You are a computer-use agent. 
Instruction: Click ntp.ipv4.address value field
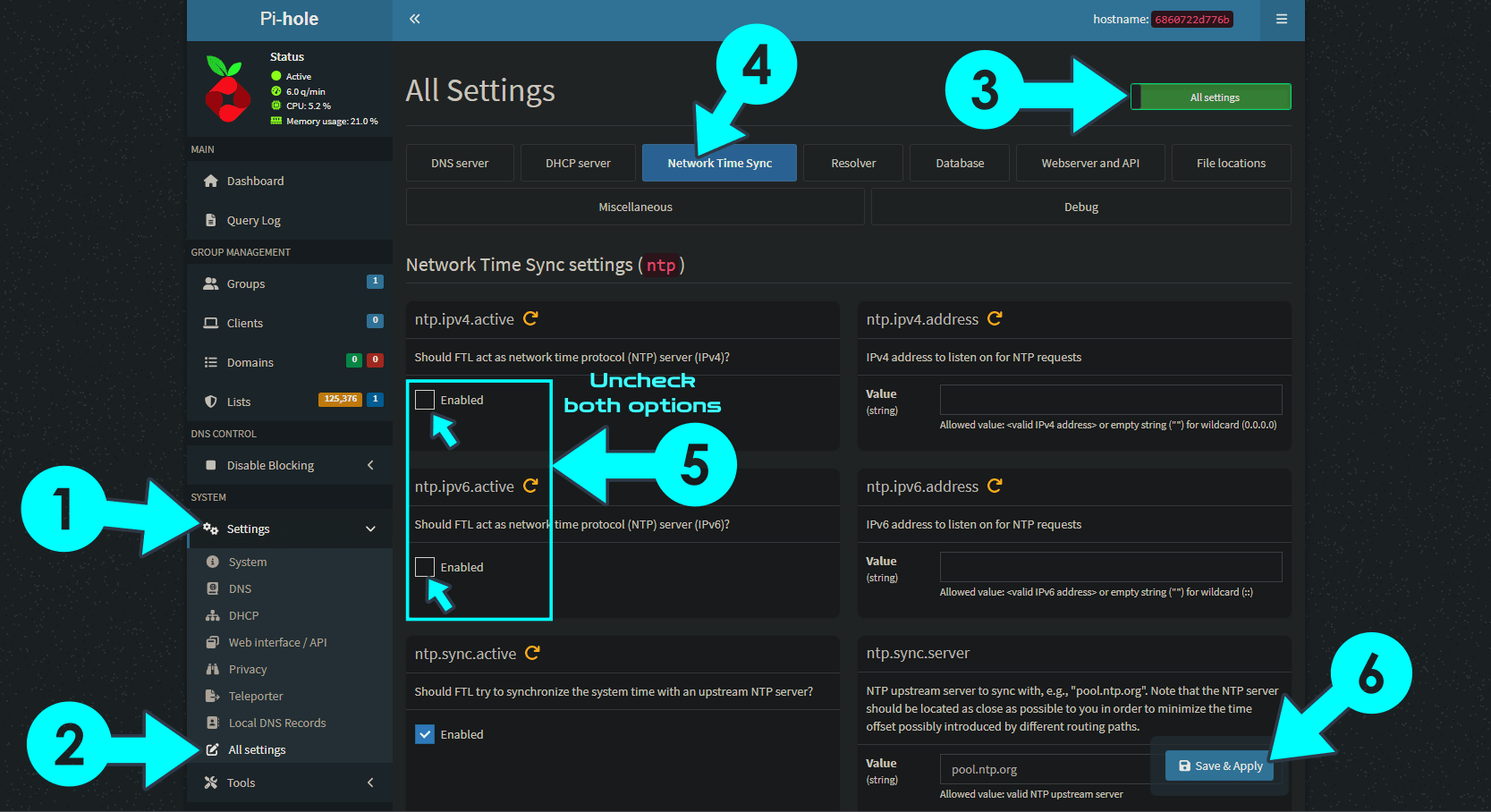click(1111, 400)
